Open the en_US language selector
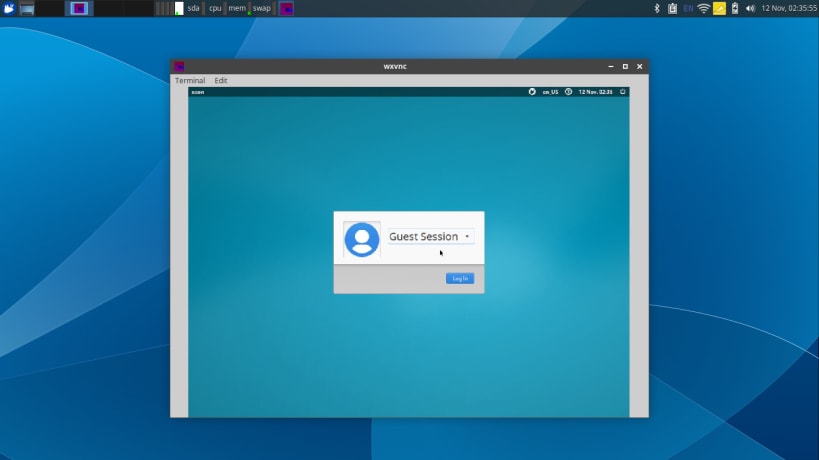Viewport: 819px width, 460px height. [x=550, y=92]
